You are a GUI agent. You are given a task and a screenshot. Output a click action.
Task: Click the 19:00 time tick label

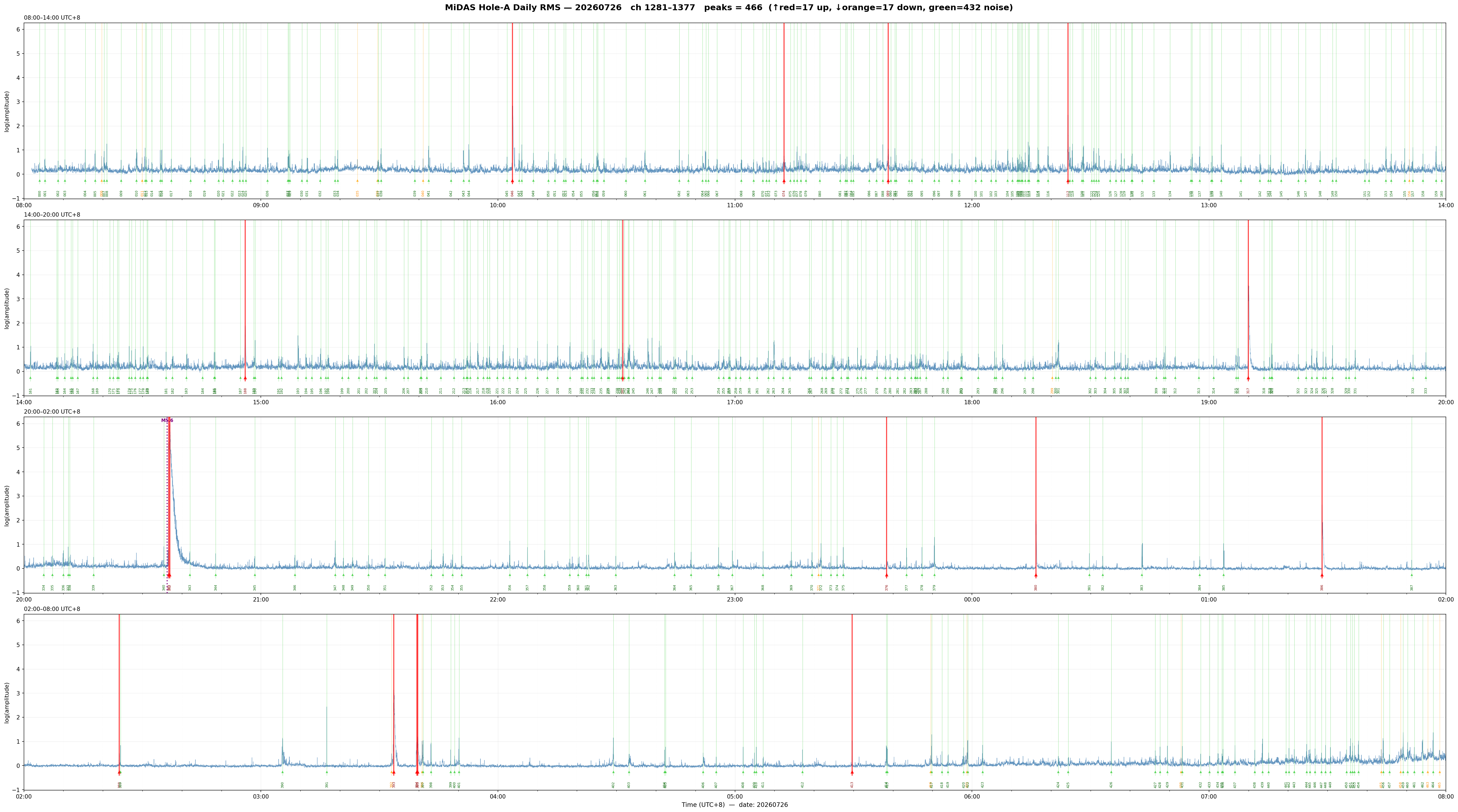point(1209,402)
